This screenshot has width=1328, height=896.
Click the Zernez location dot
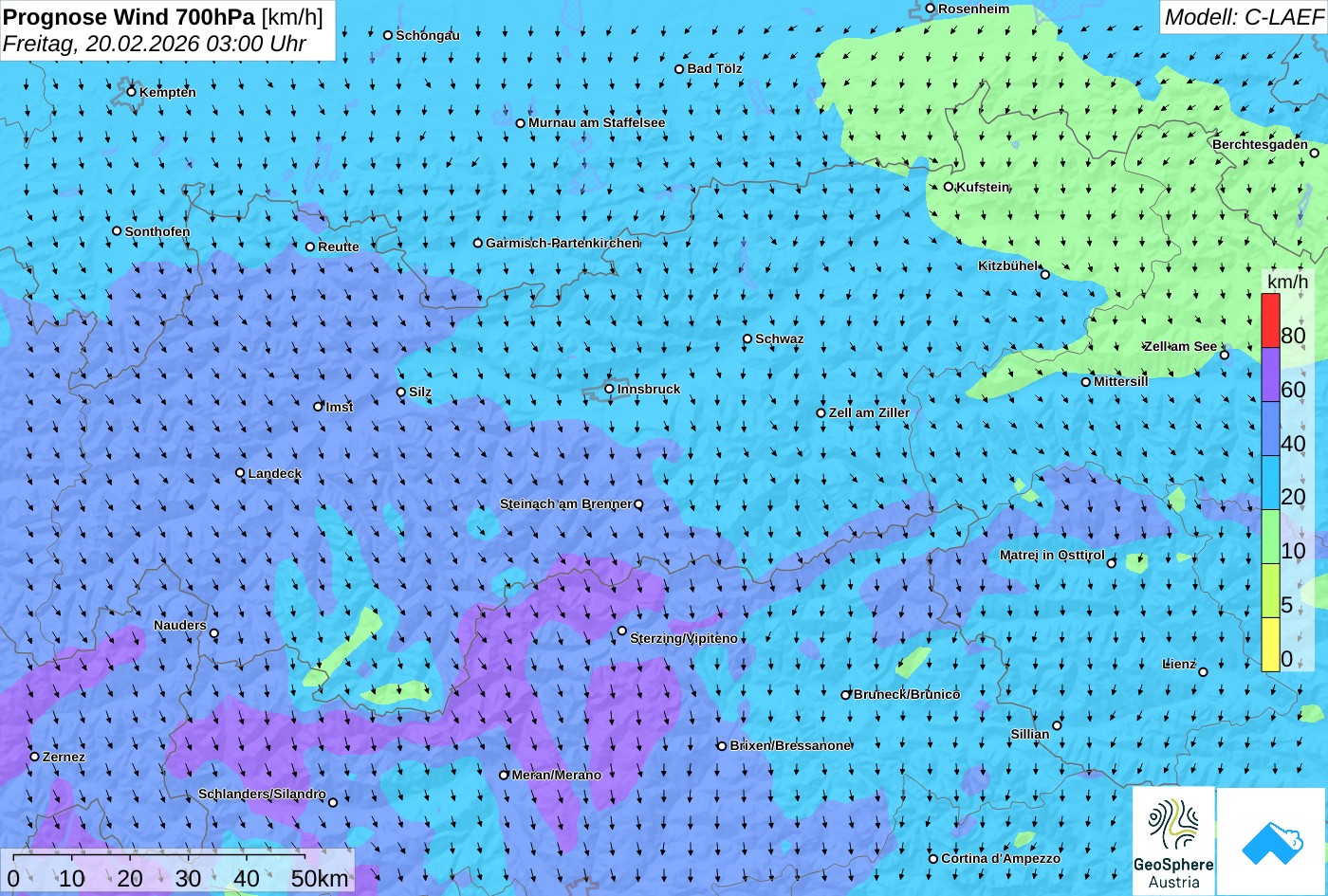pyautogui.click(x=35, y=757)
